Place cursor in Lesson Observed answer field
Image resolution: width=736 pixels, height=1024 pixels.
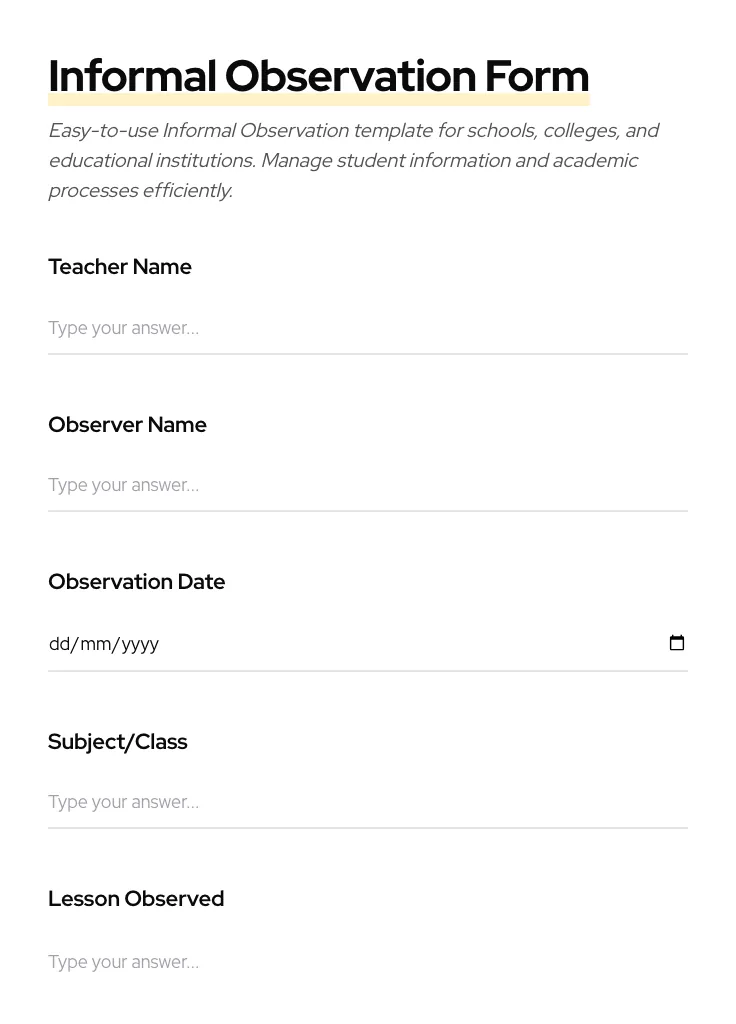[x=367, y=962]
